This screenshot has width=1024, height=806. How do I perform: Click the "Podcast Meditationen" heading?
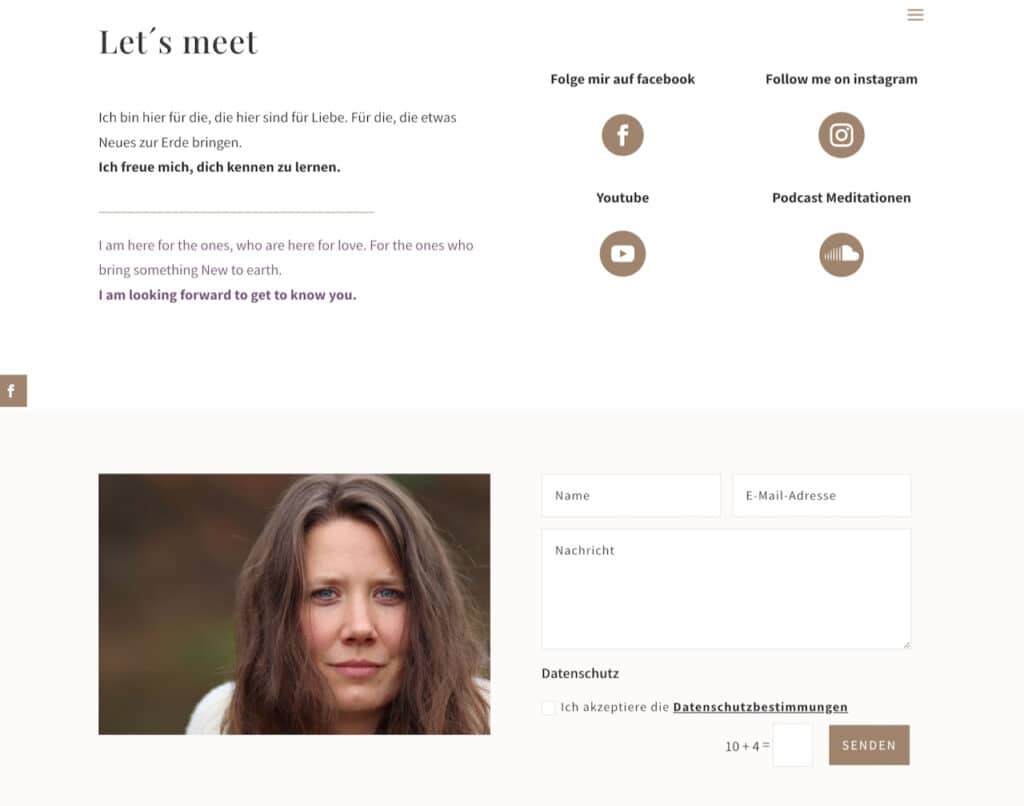click(x=841, y=198)
